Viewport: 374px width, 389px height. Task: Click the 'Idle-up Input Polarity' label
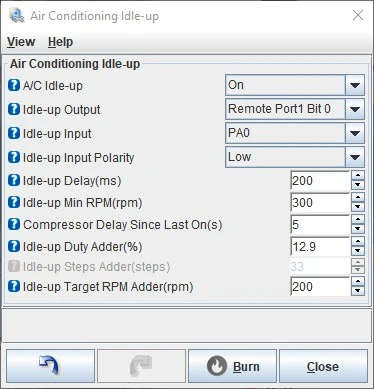point(78,158)
